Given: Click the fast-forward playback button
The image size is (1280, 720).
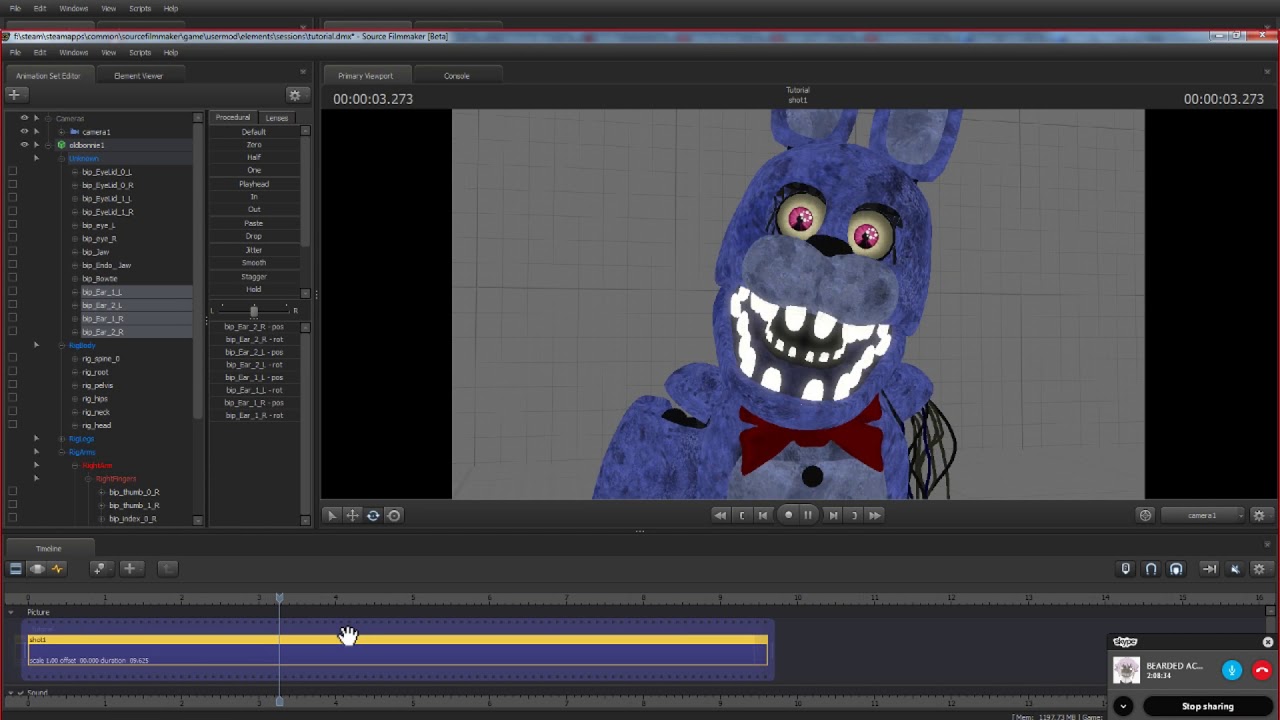Looking at the screenshot, I should point(875,515).
